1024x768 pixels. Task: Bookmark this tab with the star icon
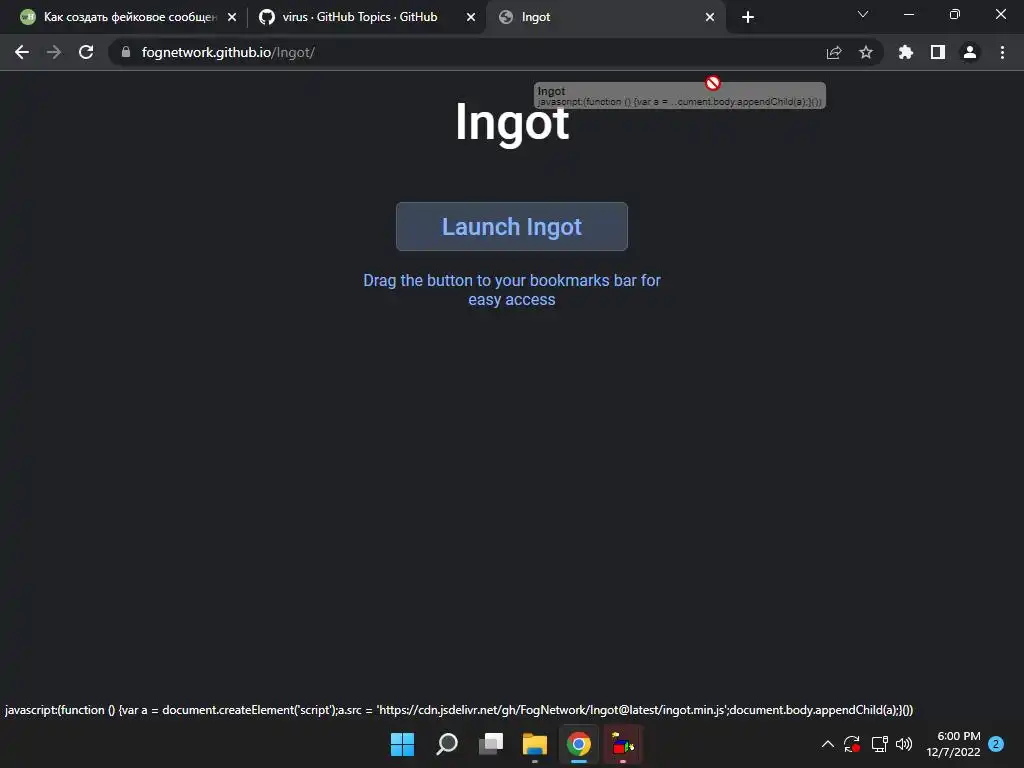[866, 52]
